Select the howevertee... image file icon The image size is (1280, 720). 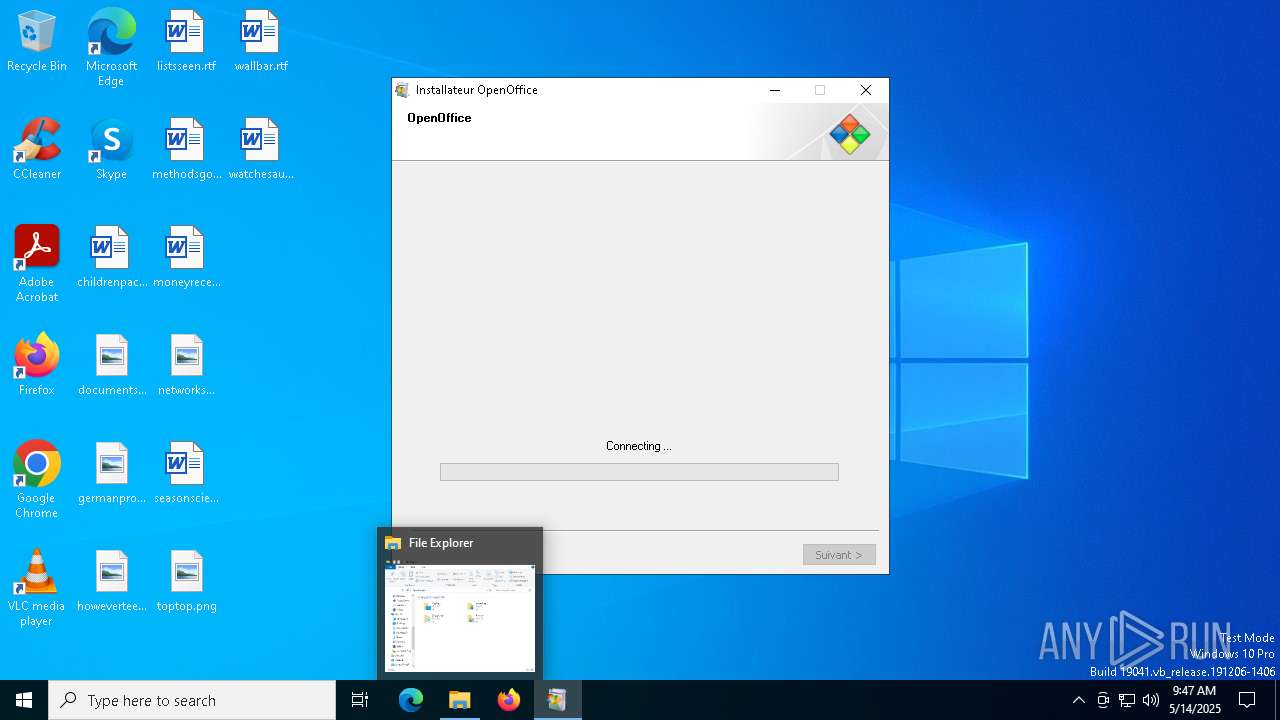(111, 582)
